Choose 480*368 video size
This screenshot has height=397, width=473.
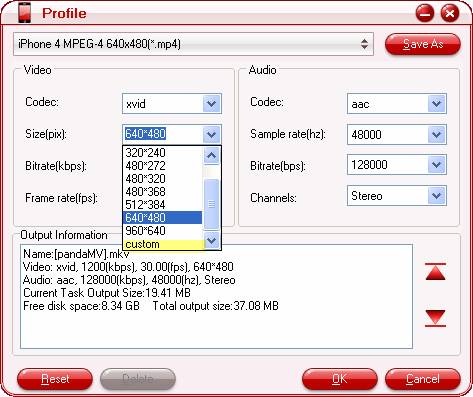(x=163, y=192)
